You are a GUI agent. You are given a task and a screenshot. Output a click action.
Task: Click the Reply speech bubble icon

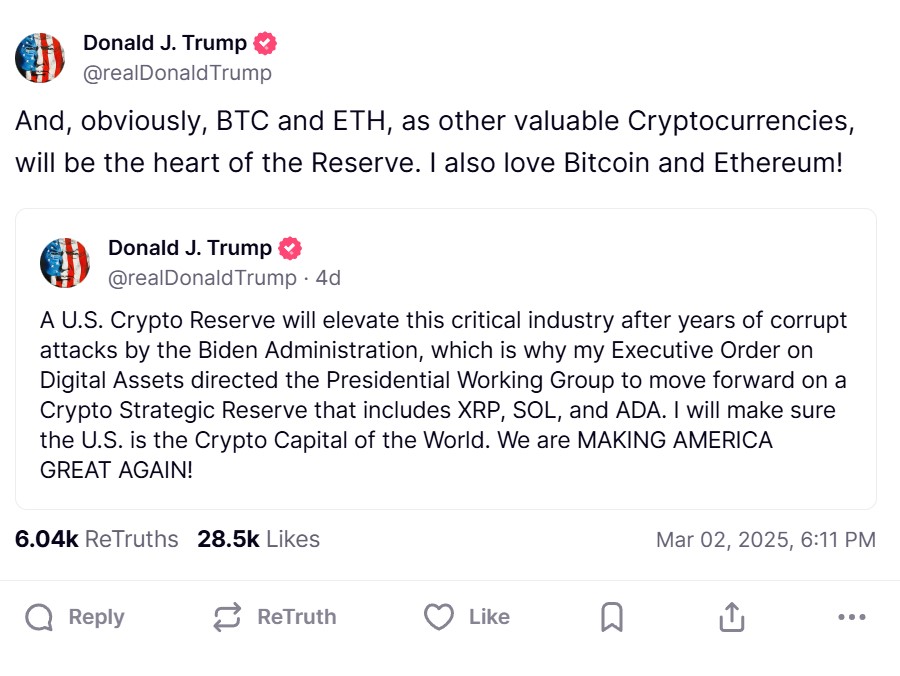pyautogui.click(x=40, y=617)
